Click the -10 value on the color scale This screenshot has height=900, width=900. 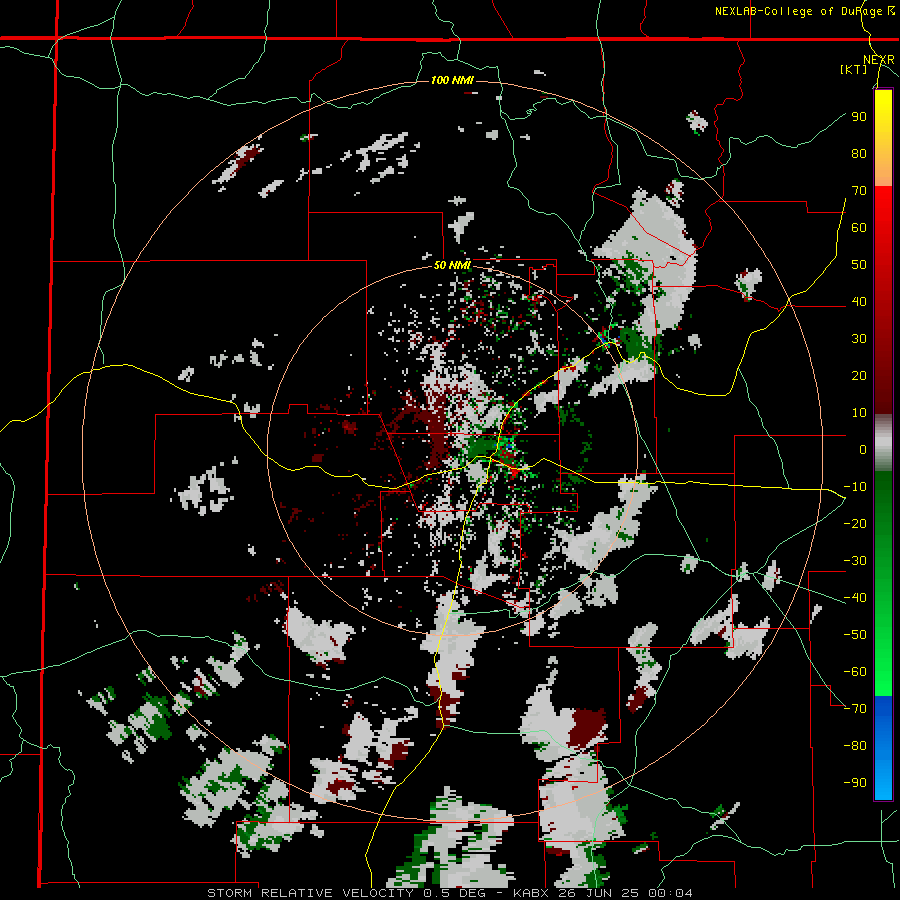point(855,487)
